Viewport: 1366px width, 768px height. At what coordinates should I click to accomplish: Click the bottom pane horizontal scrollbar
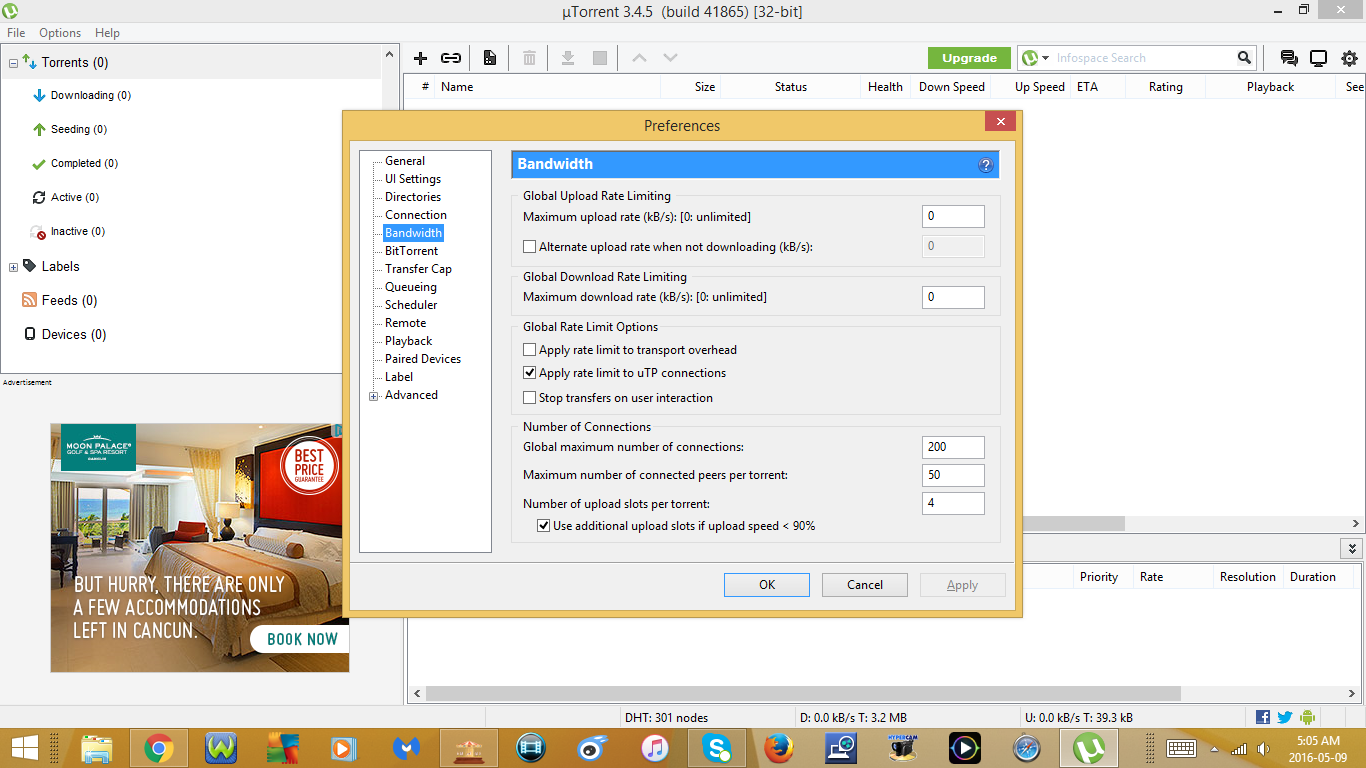(803, 693)
